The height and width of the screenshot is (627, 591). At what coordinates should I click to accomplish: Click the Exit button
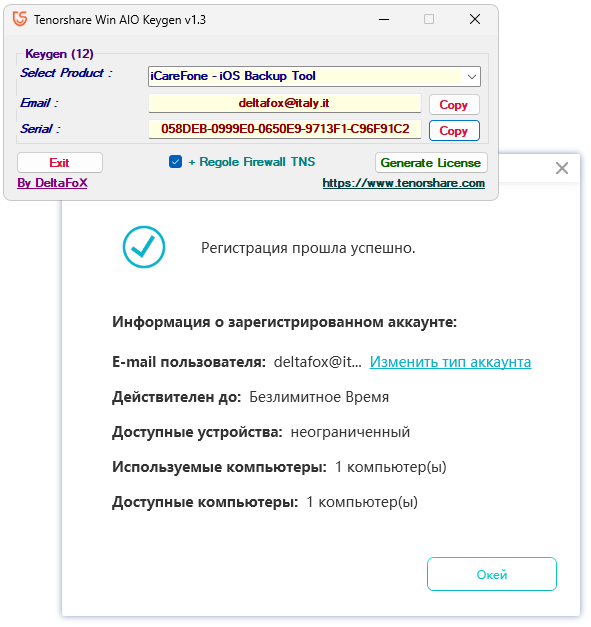[60, 163]
